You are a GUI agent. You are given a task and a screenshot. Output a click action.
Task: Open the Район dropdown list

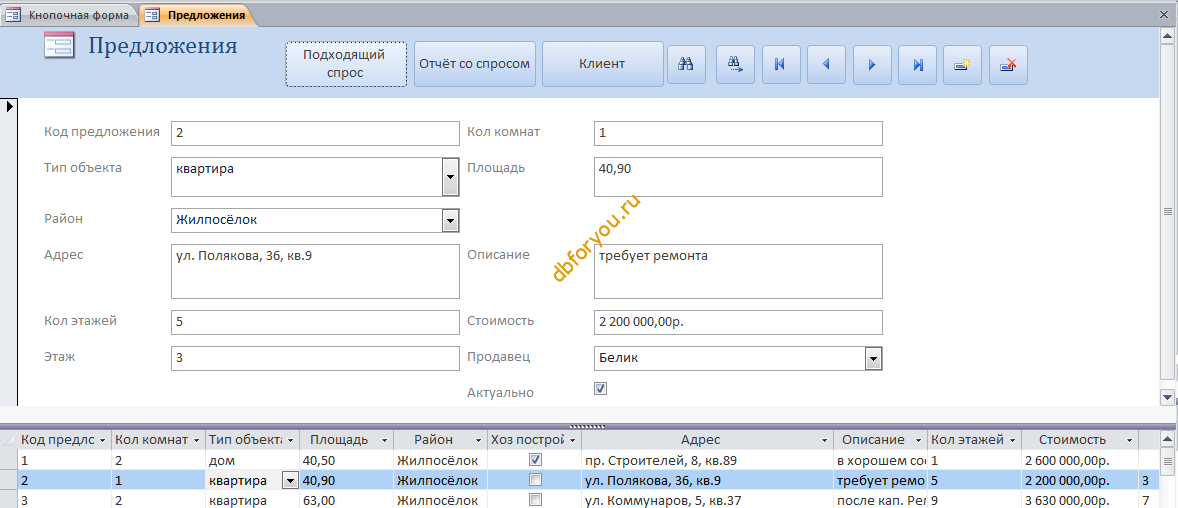coord(450,220)
